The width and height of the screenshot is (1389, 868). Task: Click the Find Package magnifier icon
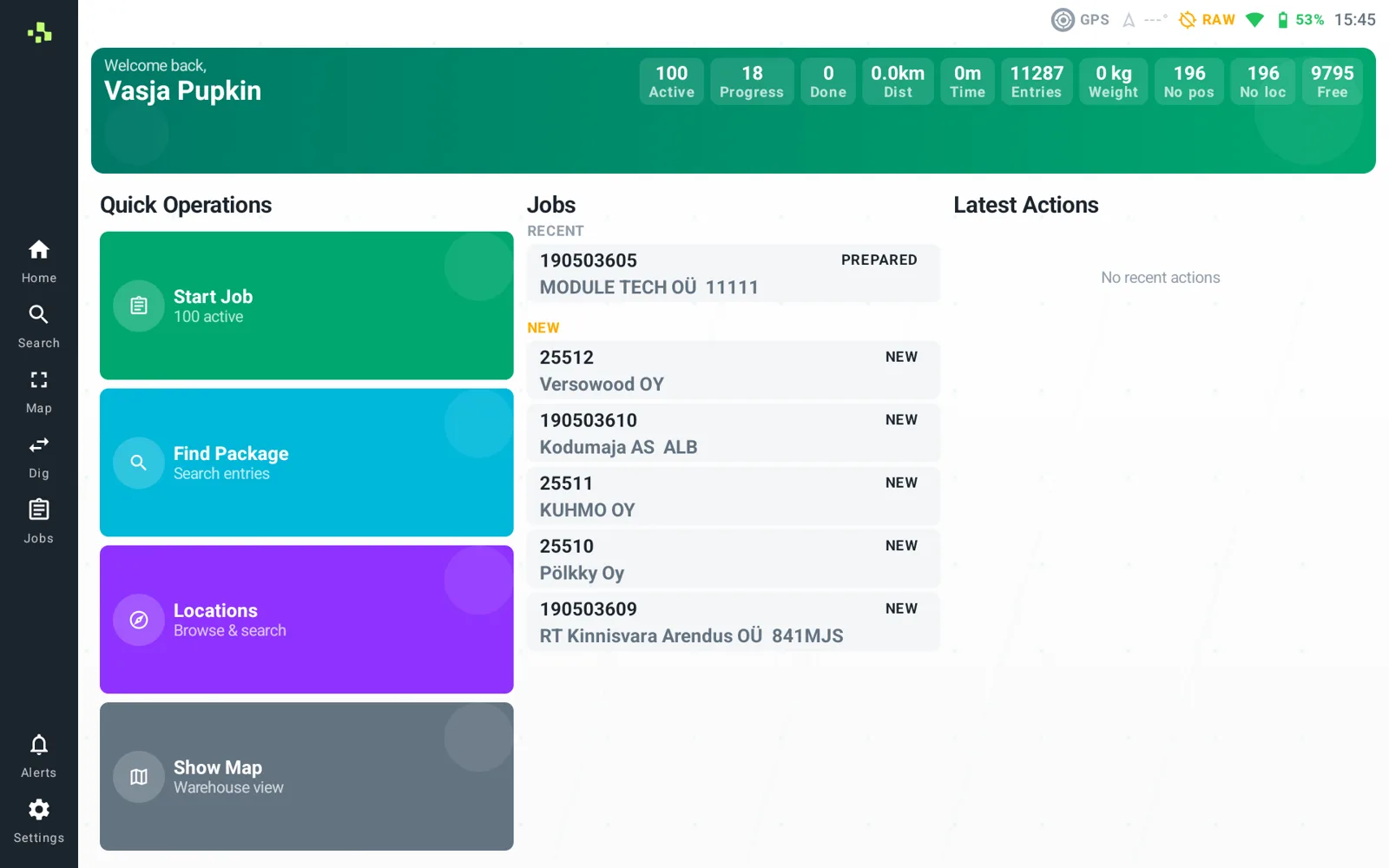(139, 463)
